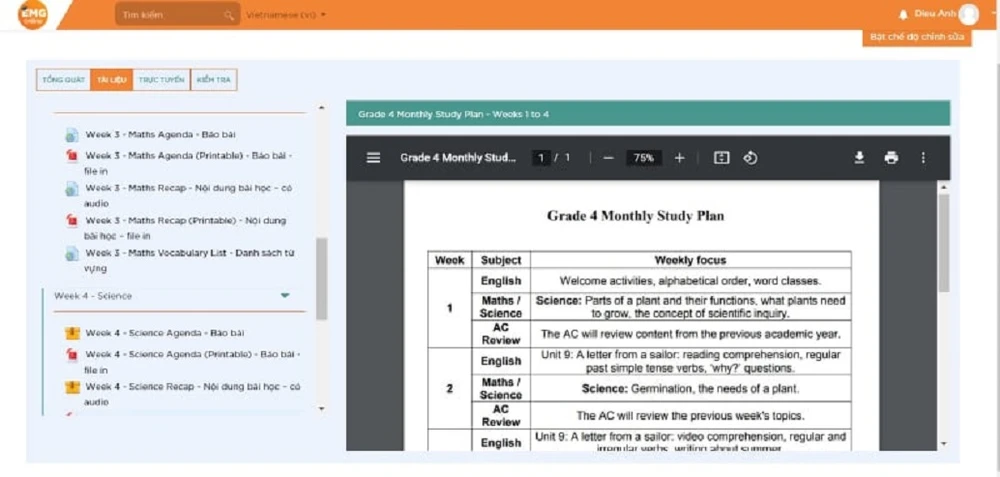Screen dimensions: 1000x477
Task: Click the PDF zoom percentage field
Action: pyautogui.click(x=643, y=158)
